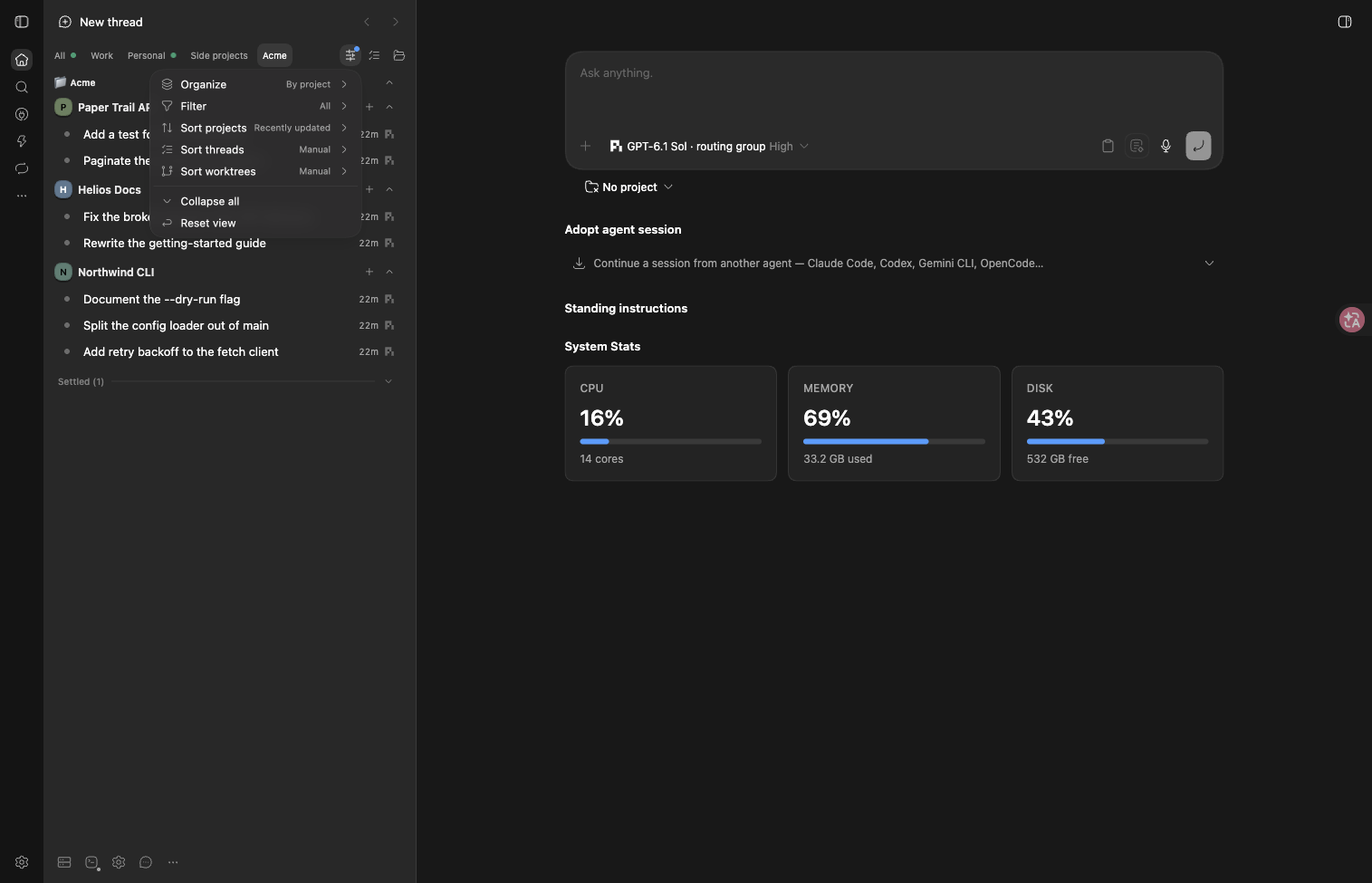The height and width of the screenshot is (883, 1372).
Task: Choose Reset view in the menu
Action: click(254, 223)
